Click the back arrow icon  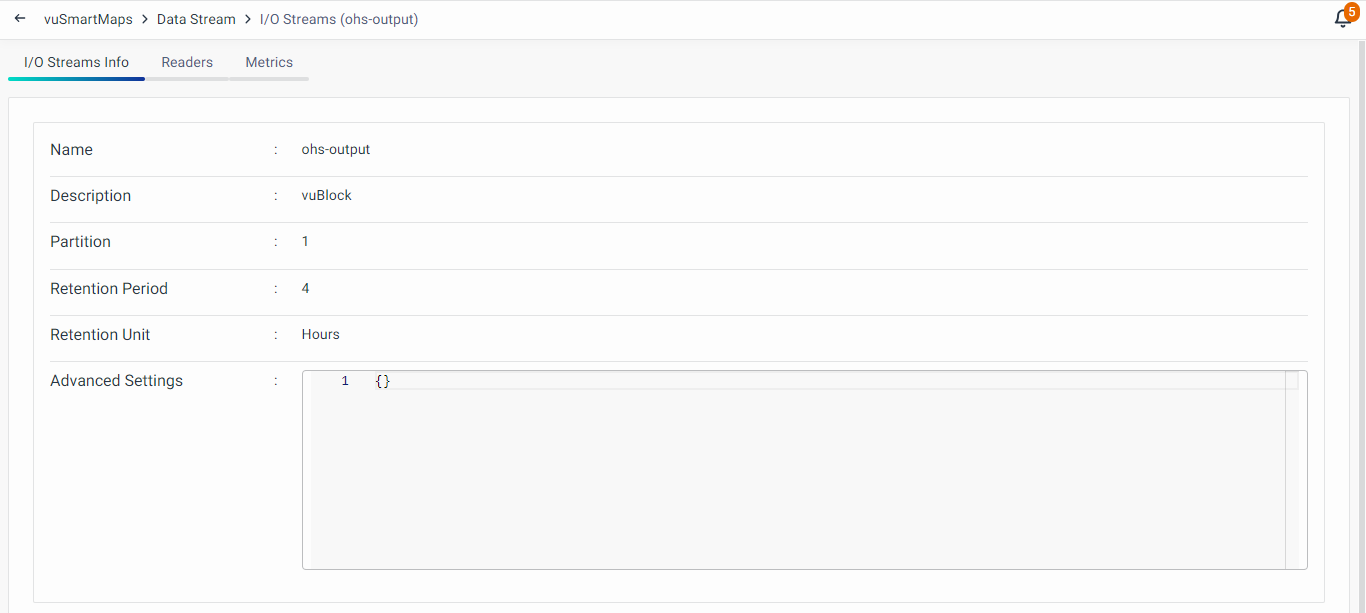click(x=20, y=19)
